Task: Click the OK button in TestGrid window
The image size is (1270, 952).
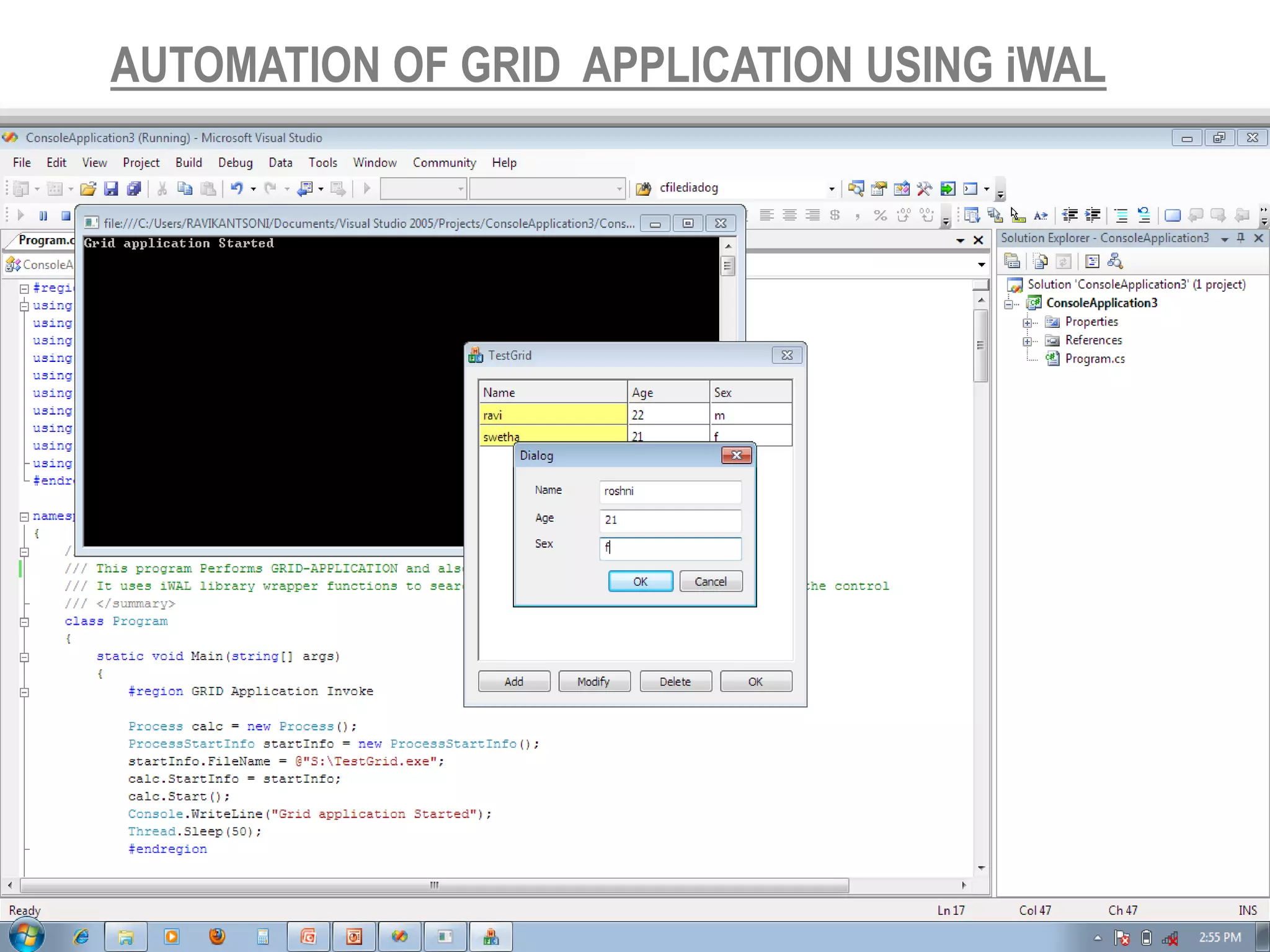Action: pos(756,681)
